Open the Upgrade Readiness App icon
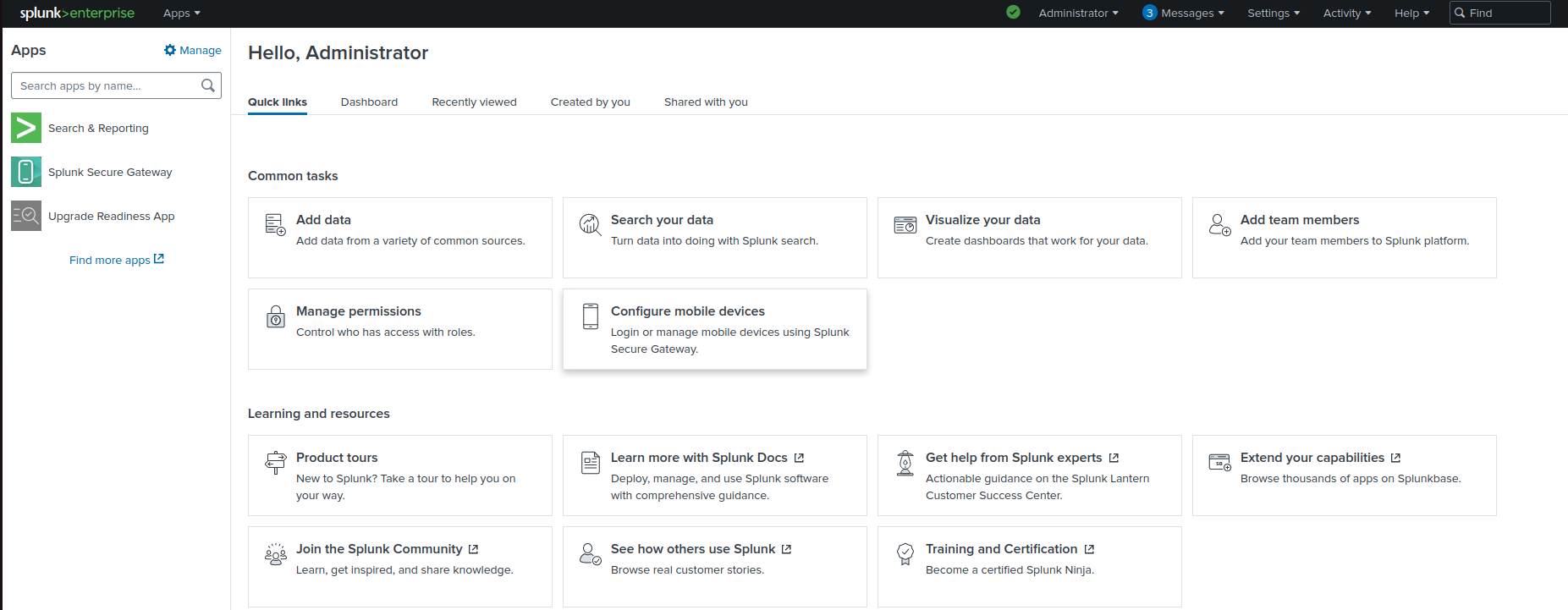The image size is (1568, 610). tap(26, 216)
